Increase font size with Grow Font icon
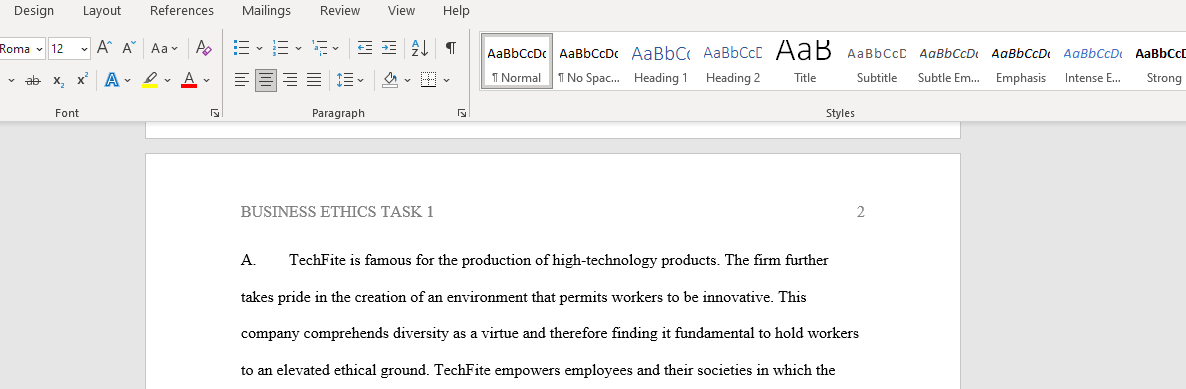The image size is (1186, 389). (104, 48)
